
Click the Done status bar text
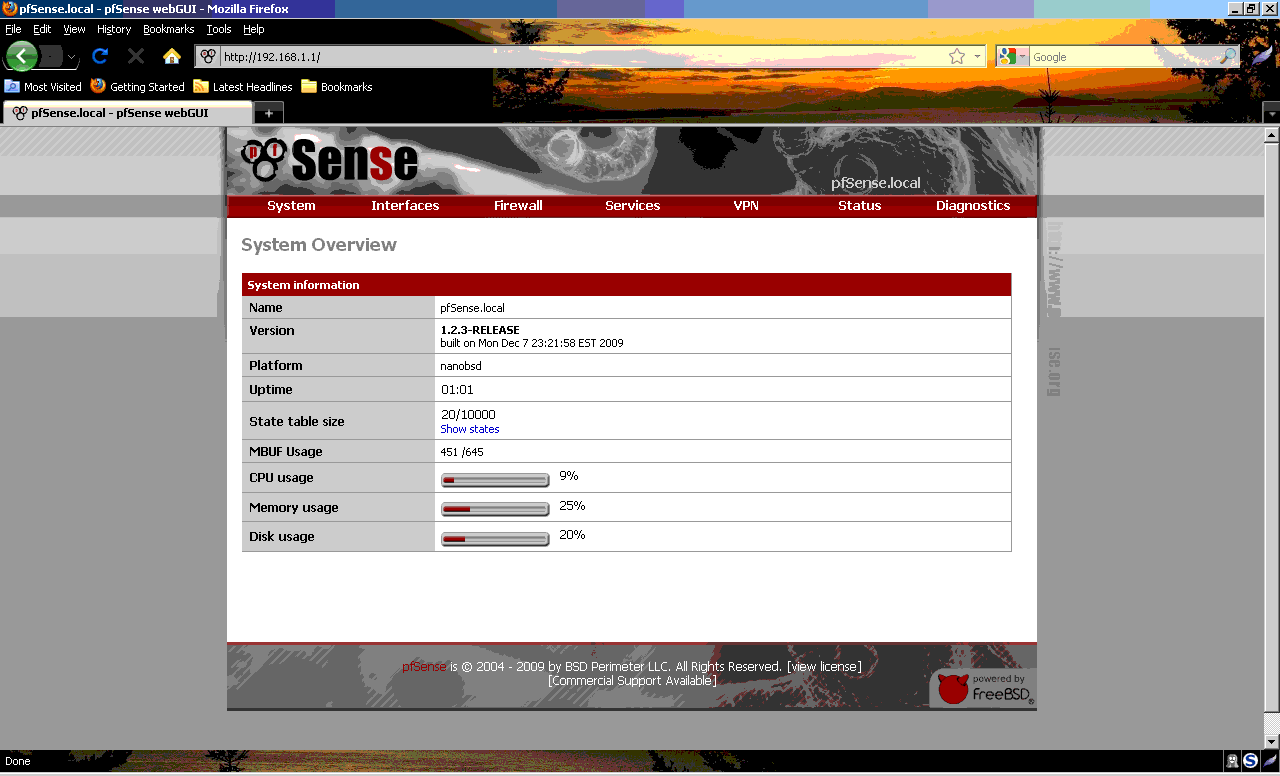click(18, 761)
